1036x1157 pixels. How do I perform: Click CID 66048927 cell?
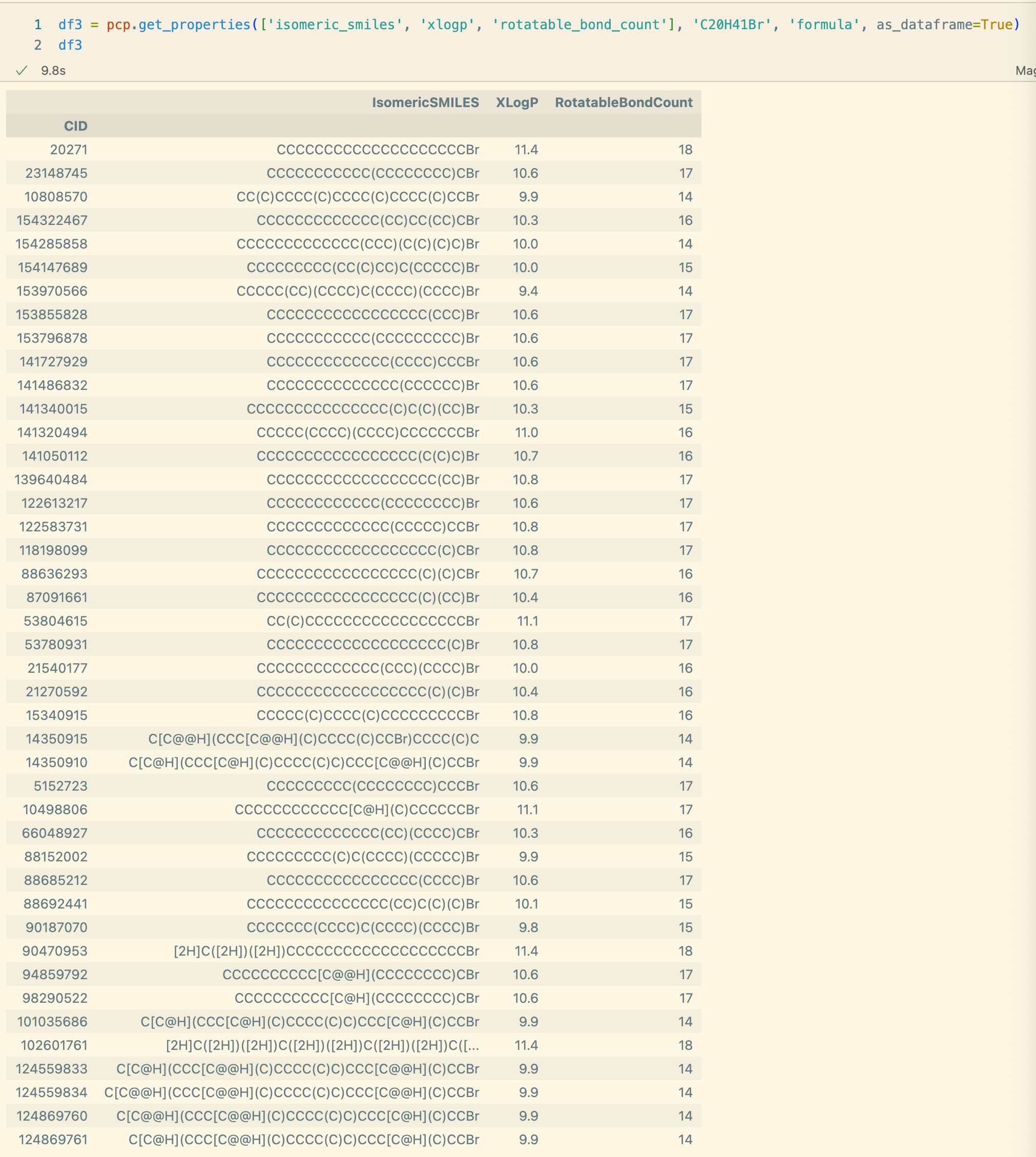coord(55,833)
